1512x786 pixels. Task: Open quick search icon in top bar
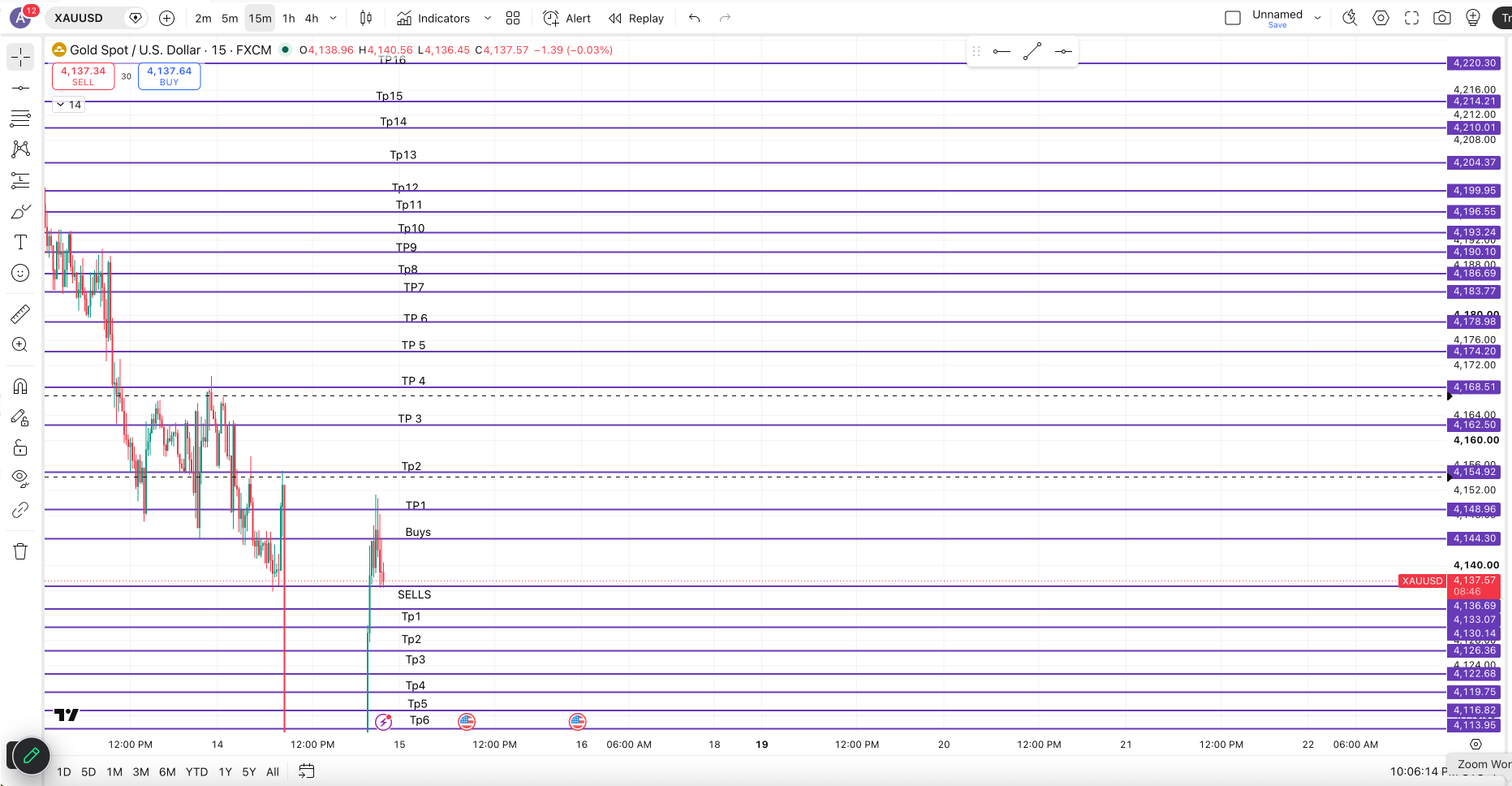[x=1350, y=18]
